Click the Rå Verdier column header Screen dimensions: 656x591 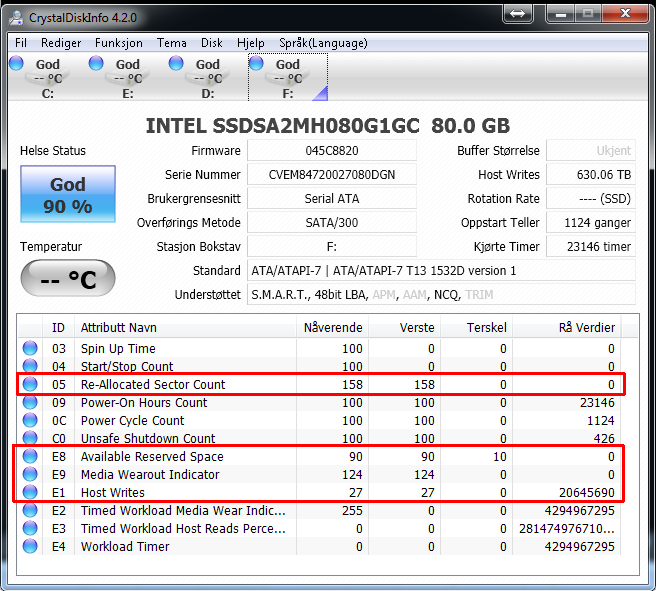[x=567, y=327]
